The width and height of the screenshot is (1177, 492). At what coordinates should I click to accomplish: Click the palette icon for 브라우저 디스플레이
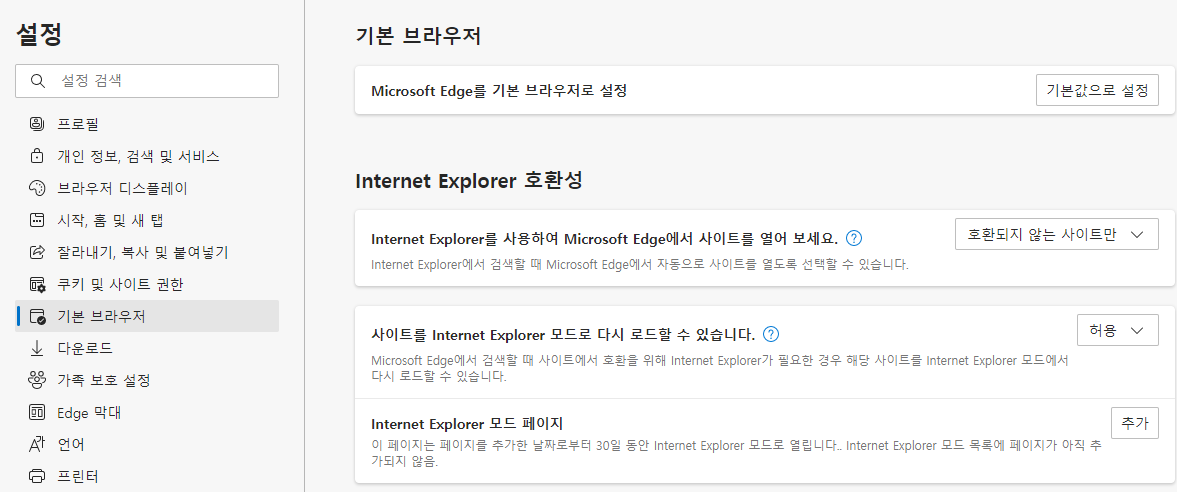(37, 188)
